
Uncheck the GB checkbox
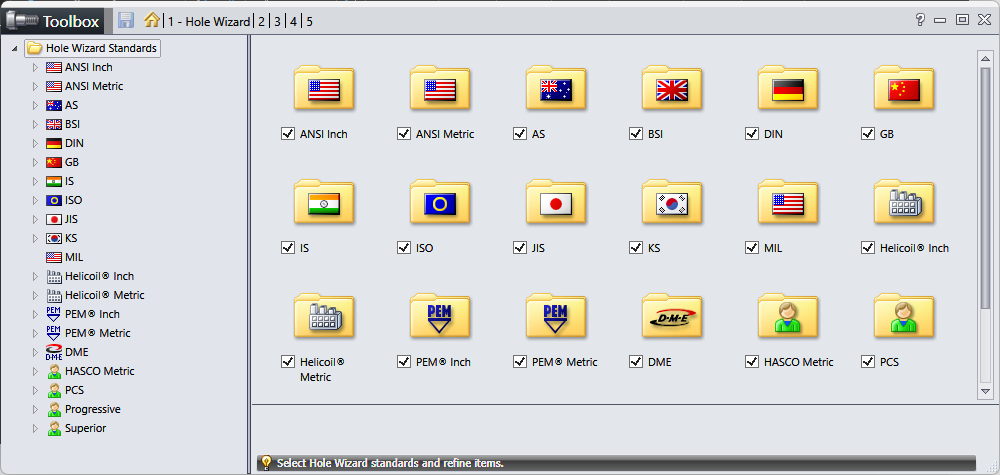click(x=868, y=134)
